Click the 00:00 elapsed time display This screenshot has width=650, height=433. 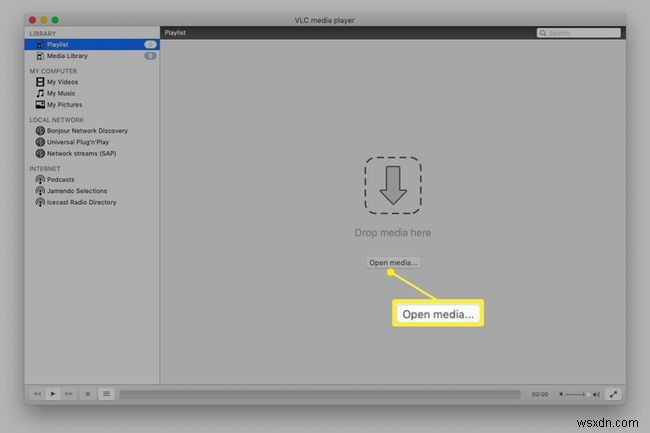click(540, 394)
